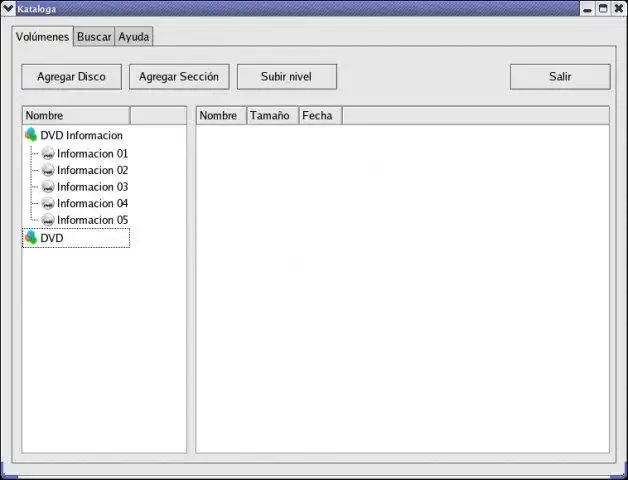Open the Ayuda tab

tap(134, 36)
